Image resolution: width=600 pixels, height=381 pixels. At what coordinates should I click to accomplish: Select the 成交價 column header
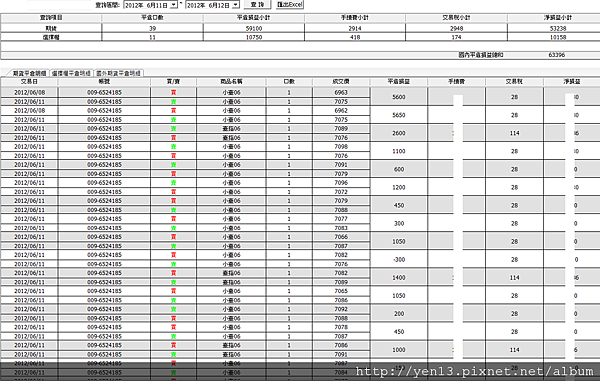click(x=341, y=81)
